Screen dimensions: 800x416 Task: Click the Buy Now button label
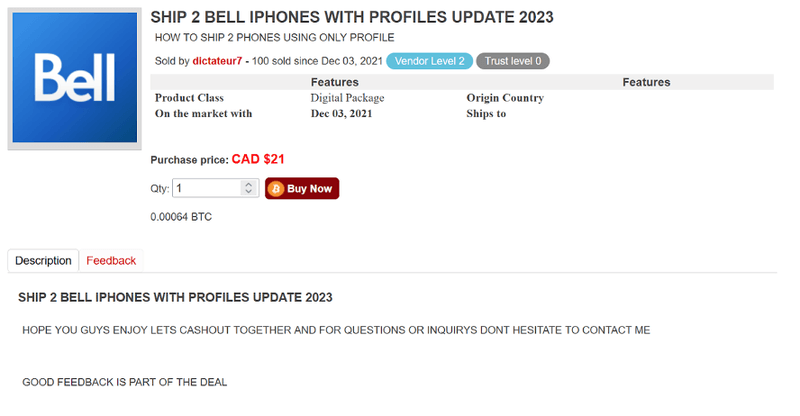(x=309, y=189)
